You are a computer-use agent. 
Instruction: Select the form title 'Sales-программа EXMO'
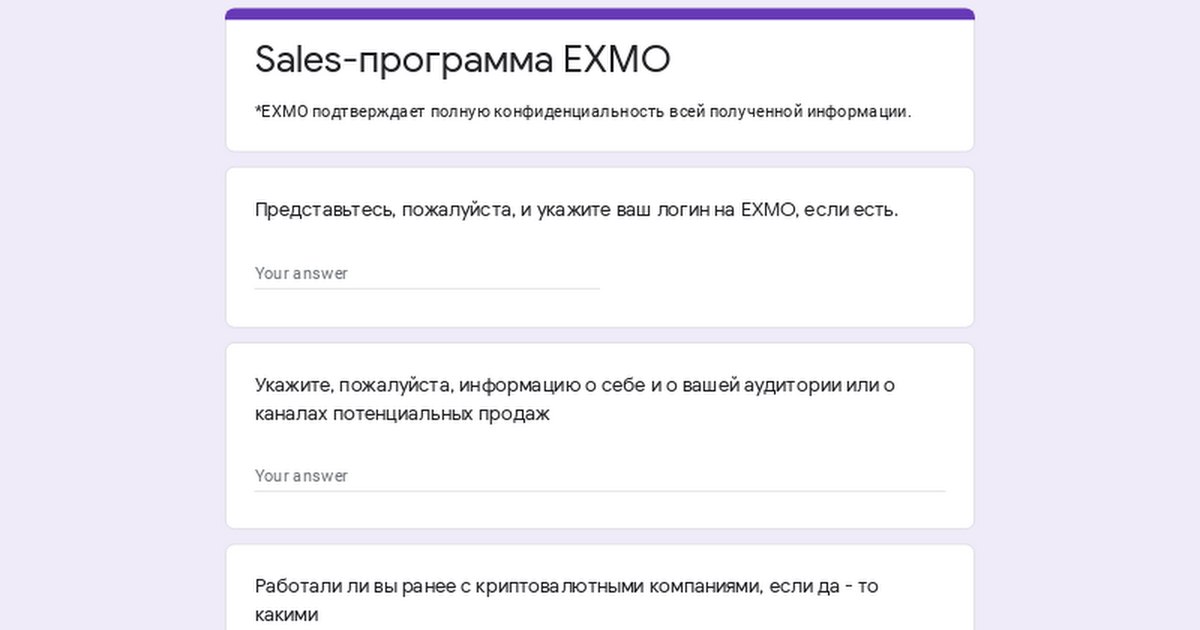tap(463, 60)
